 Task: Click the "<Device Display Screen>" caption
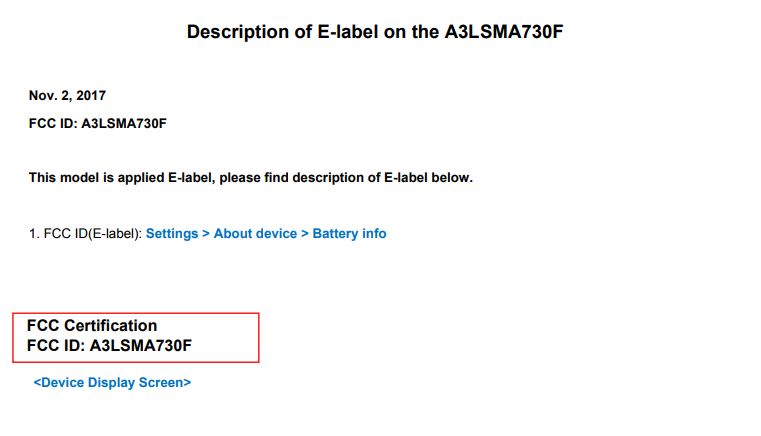tap(112, 382)
